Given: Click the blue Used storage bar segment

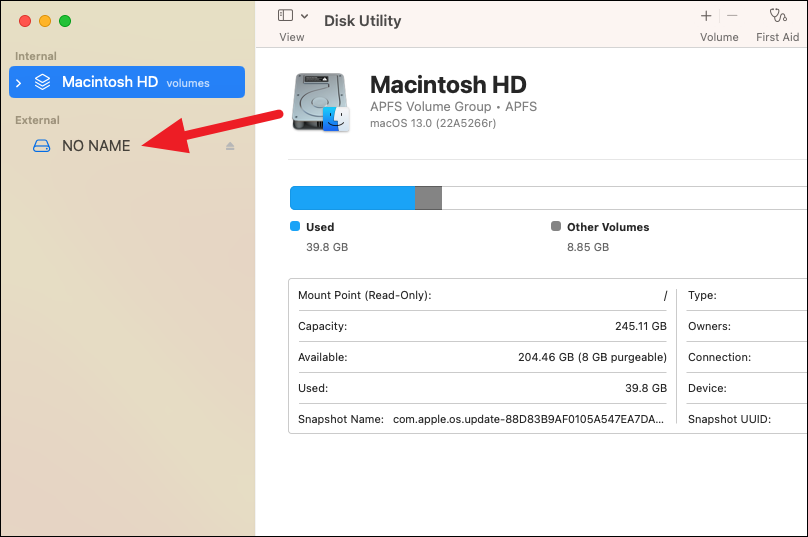Looking at the screenshot, I should pos(352,198).
